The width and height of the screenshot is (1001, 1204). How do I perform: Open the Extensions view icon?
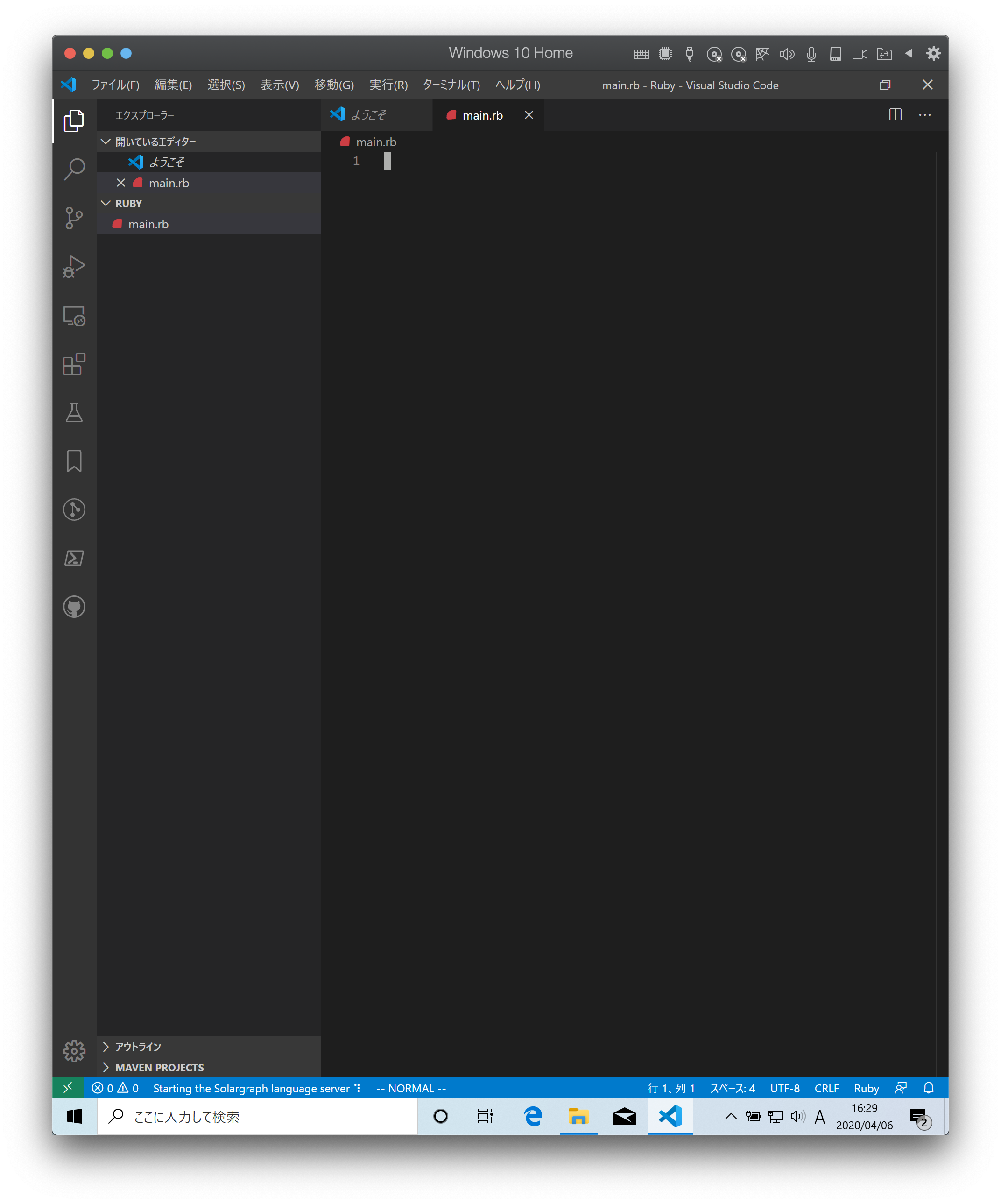coord(74,364)
